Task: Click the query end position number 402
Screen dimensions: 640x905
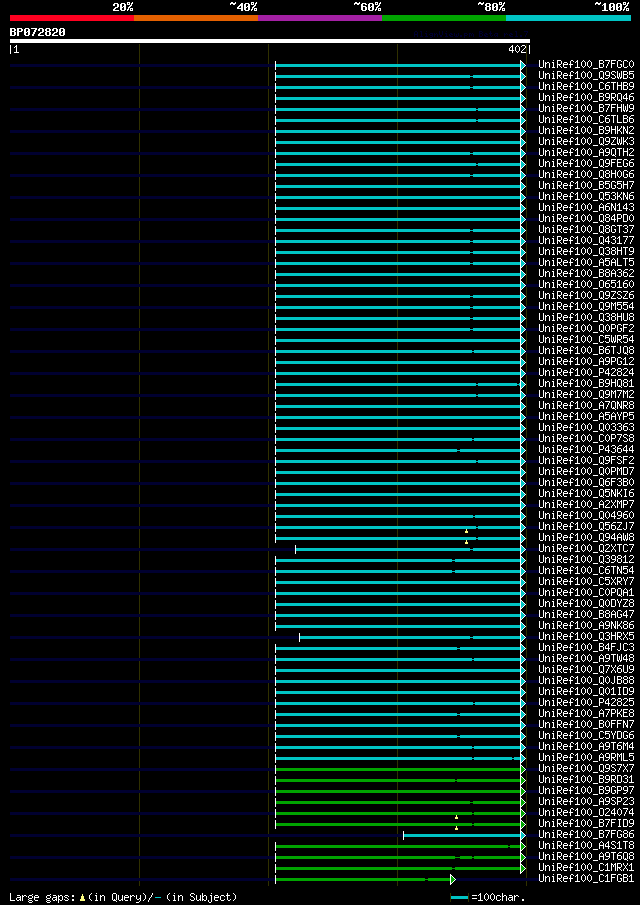Action: [x=517, y=50]
